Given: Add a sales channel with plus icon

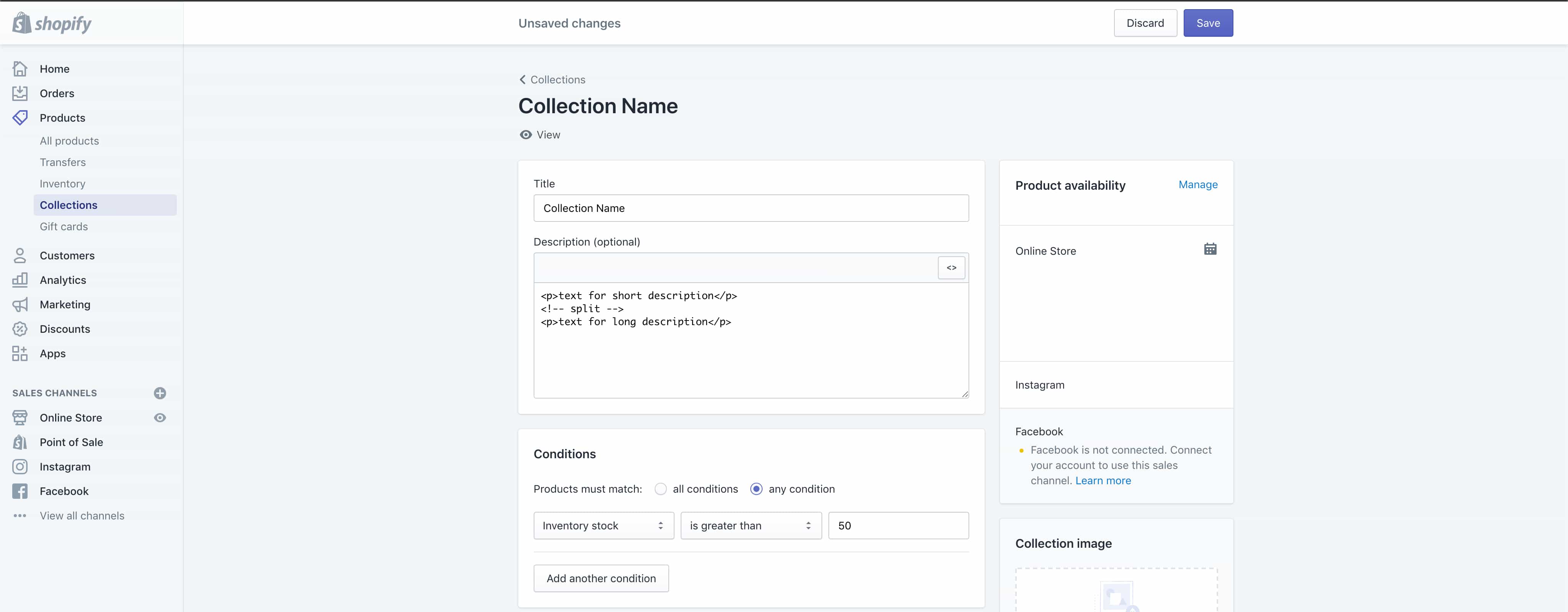Looking at the screenshot, I should tap(160, 393).
